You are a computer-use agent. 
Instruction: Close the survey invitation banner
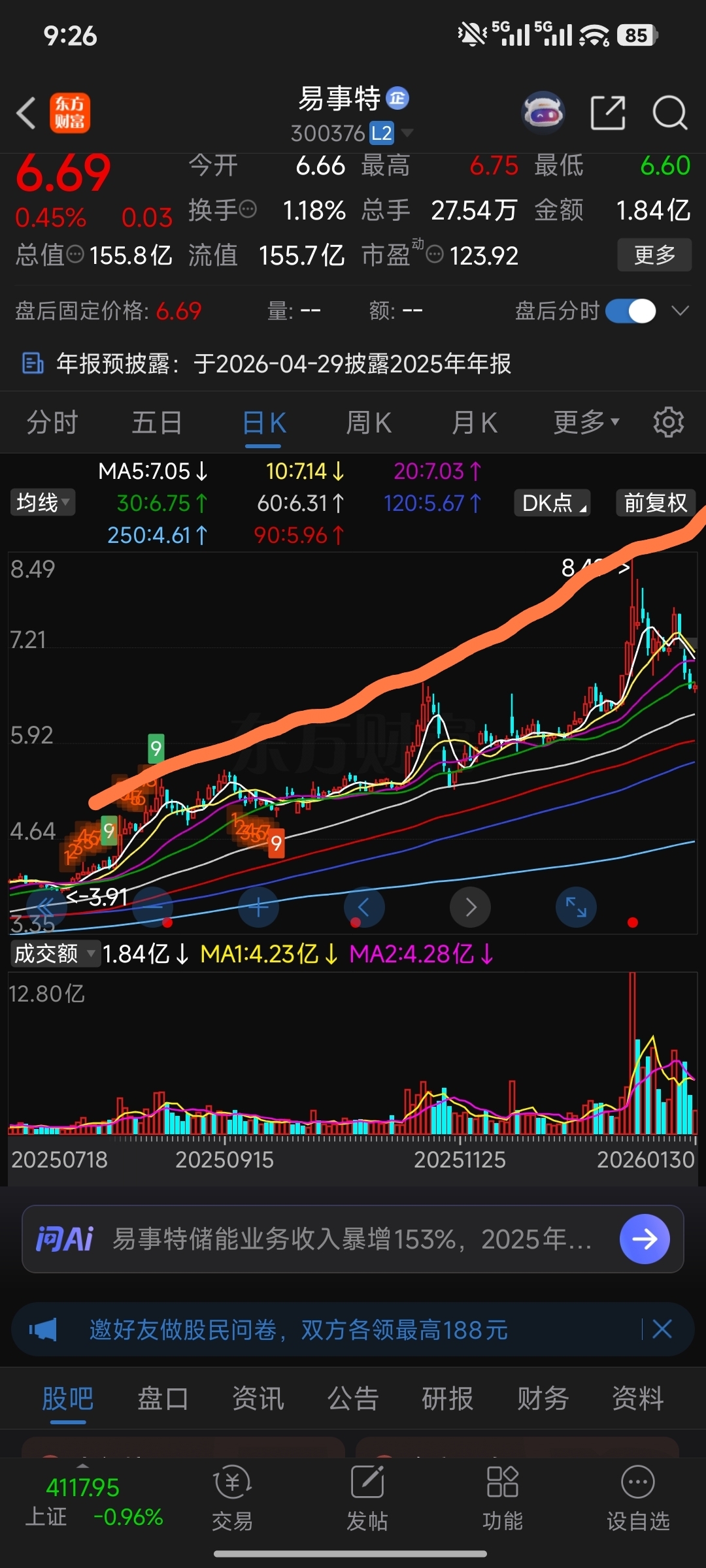pyautogui.click(x=662, y=1329)
